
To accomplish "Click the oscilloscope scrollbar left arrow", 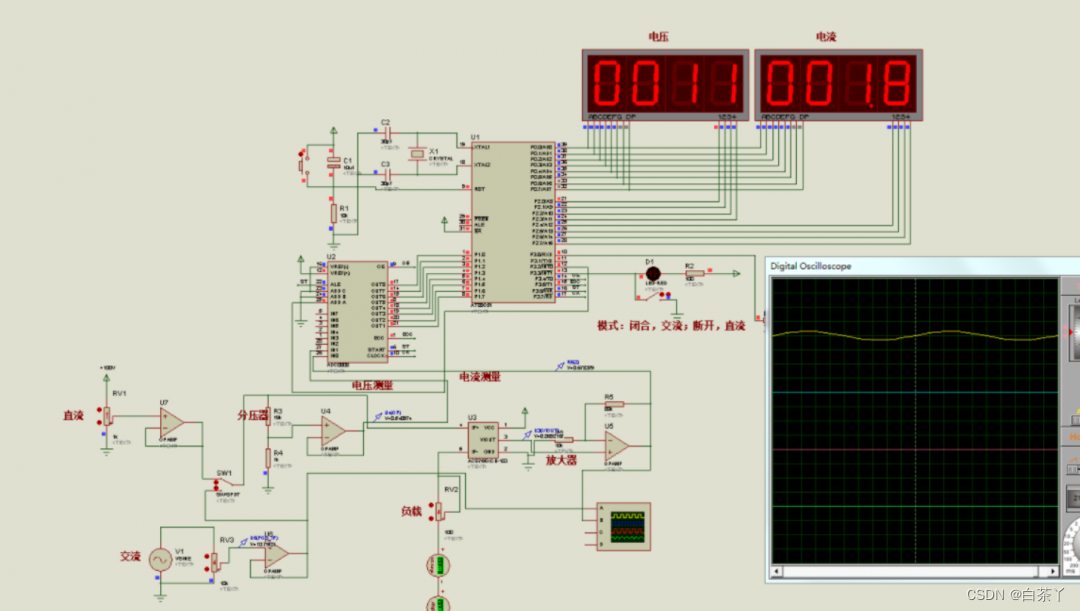I will coord(778,571).
